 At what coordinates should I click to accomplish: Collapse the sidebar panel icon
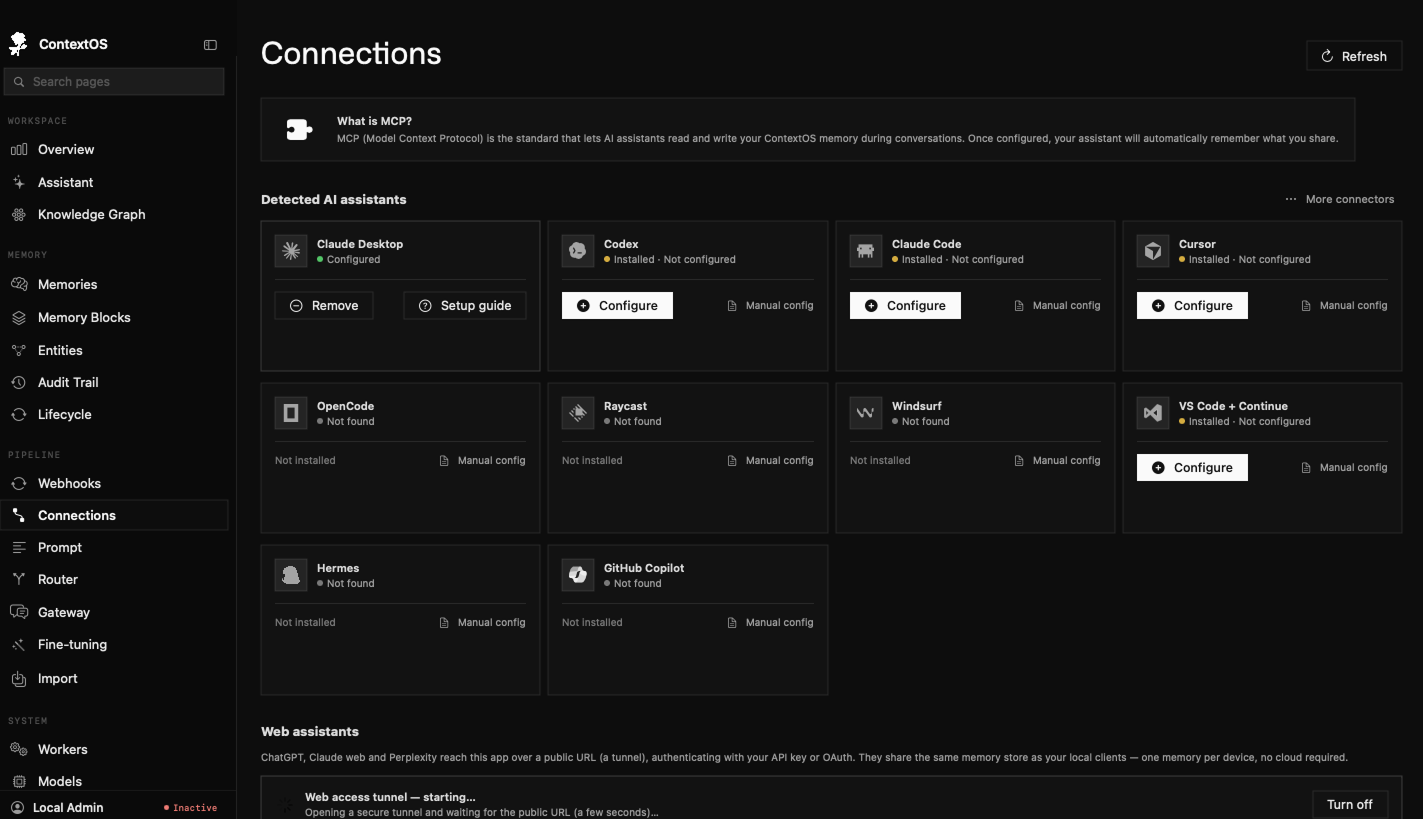(x=210, y=45)
